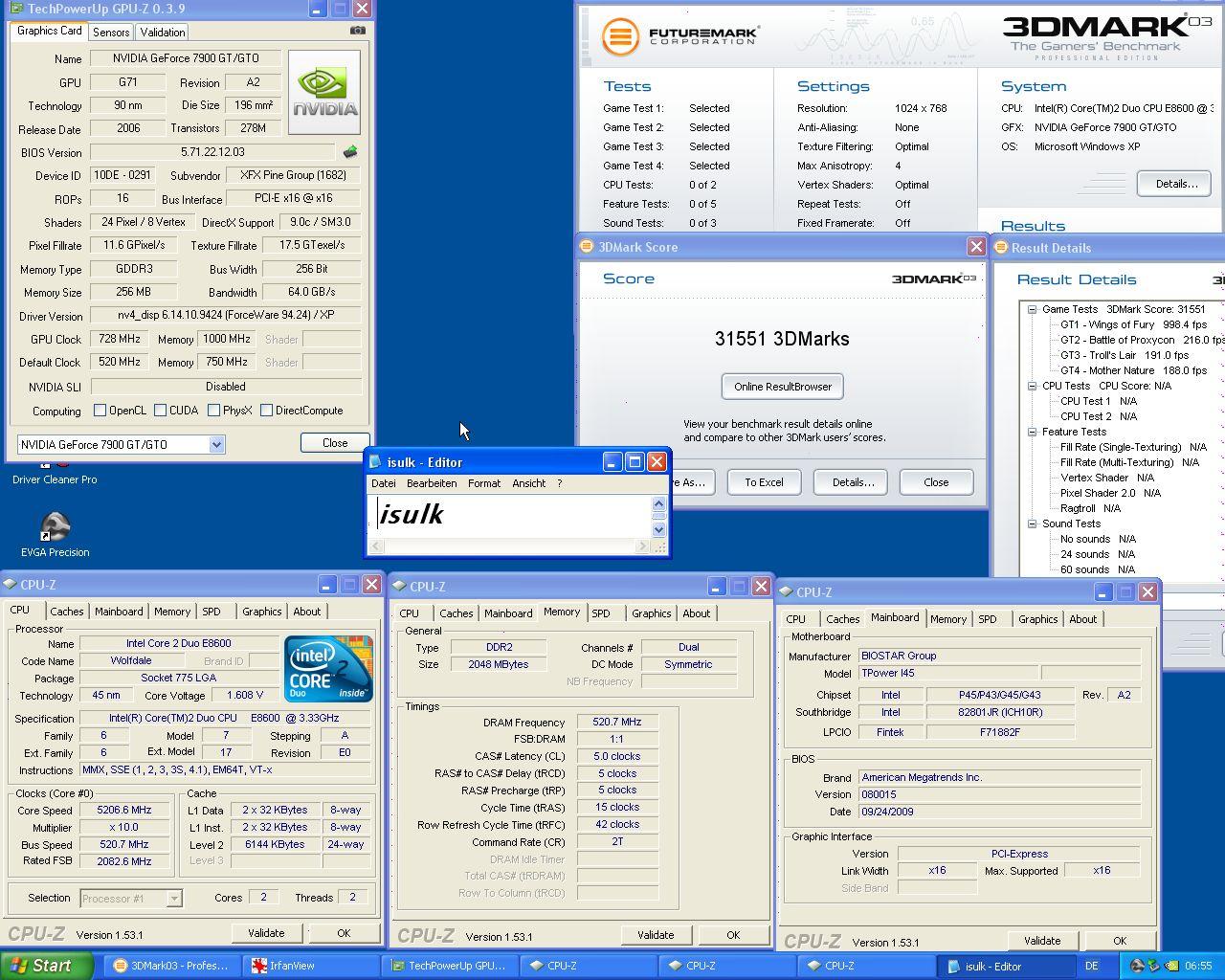Collapse the Sound Tests tree node
The height and width of the screenshot is (980, 1225).
[x=1033, y=523]
